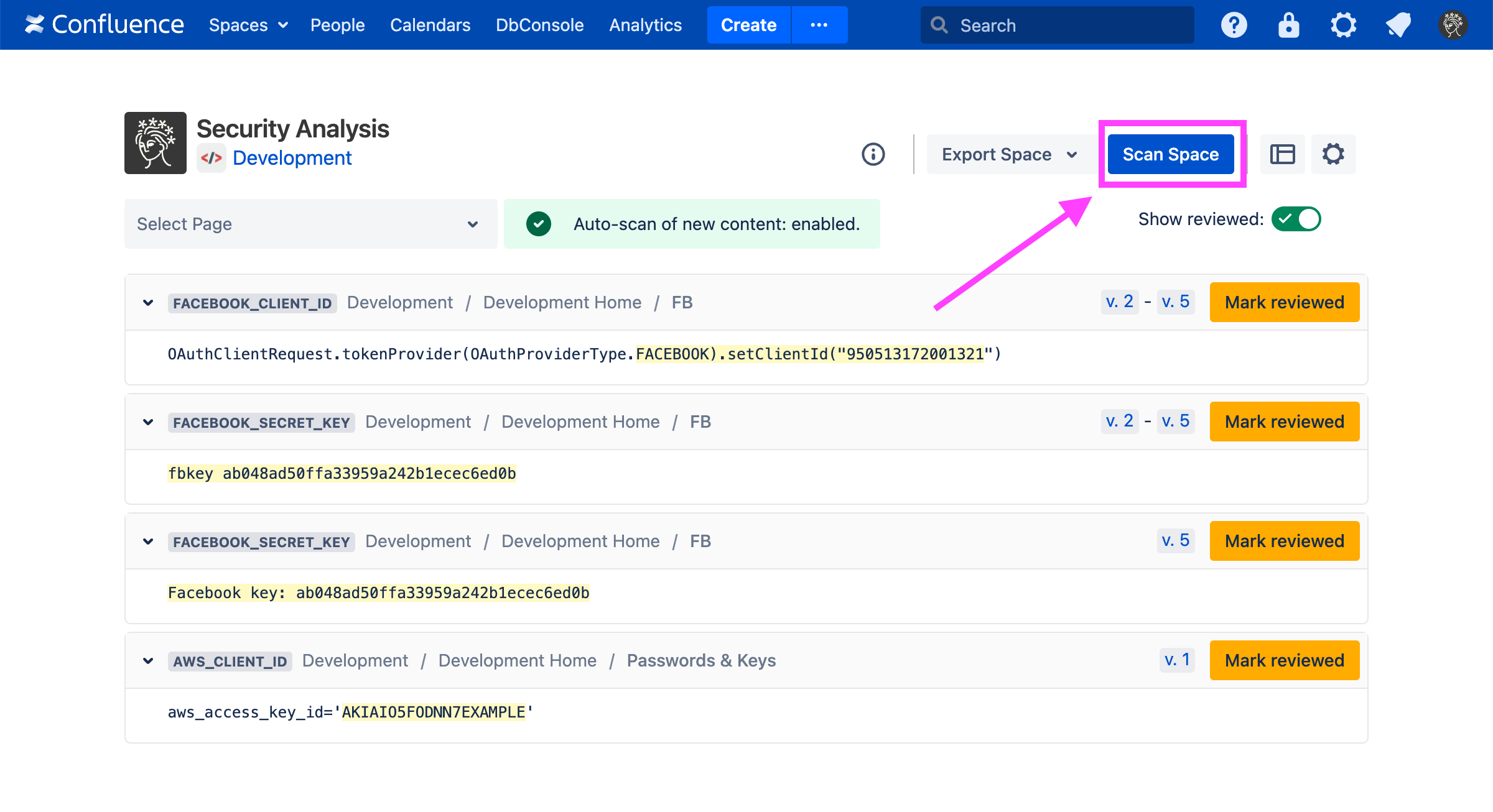1493x812 pixels.
Task: Open the administration gear in header
Action: [x=1343, y=25]
